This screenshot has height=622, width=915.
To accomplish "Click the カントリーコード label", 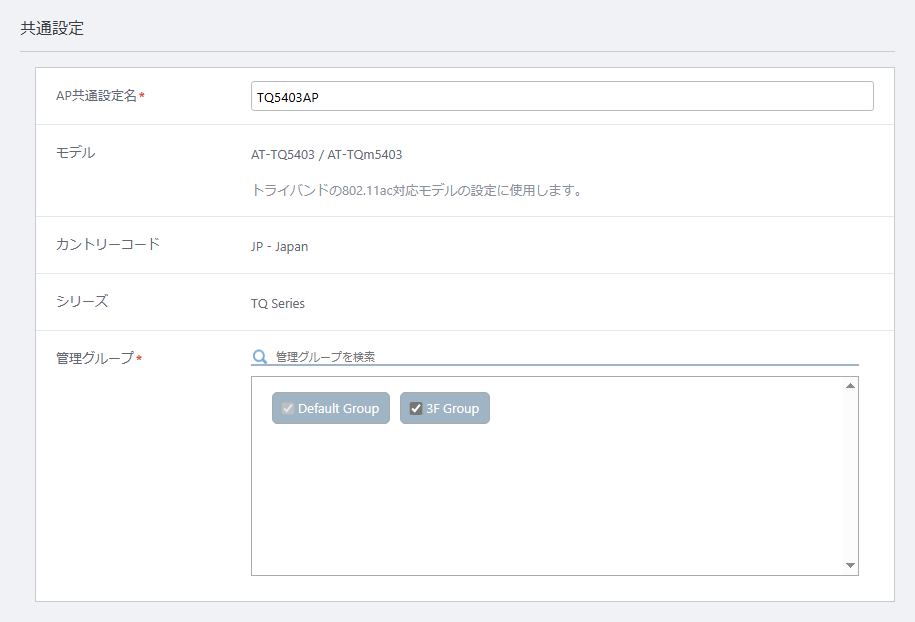I will click(x=108, y=244).
